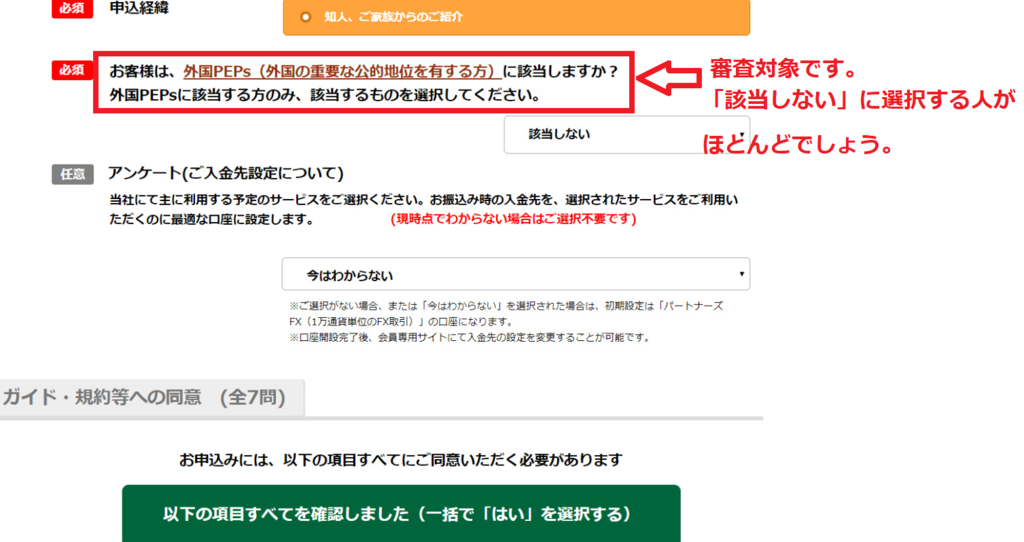Click the red 必須 badge beside 申込経緯

(x=72, y=8)
